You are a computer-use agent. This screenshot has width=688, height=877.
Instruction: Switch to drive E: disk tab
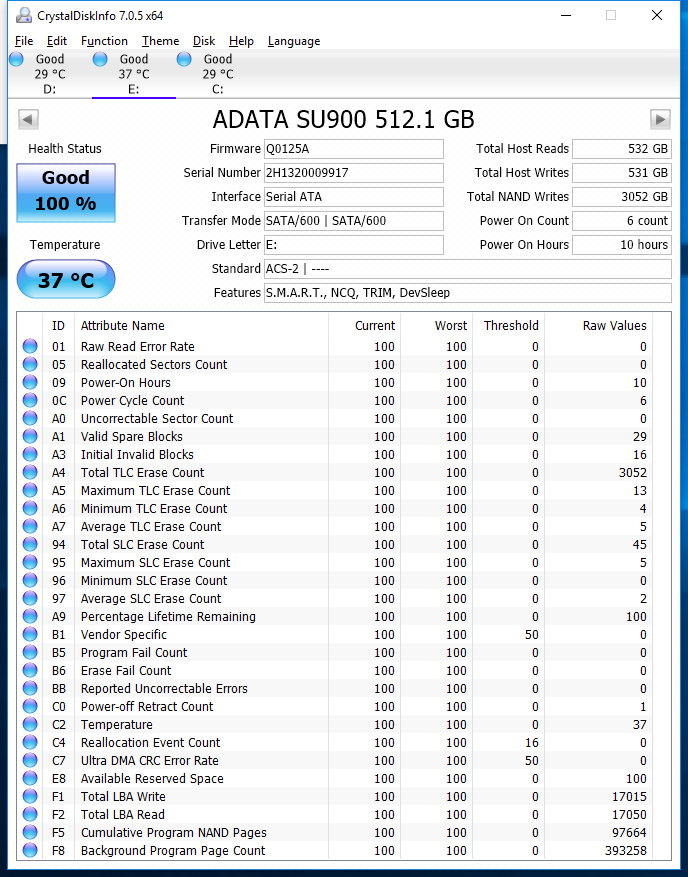[x=133, y=75]
